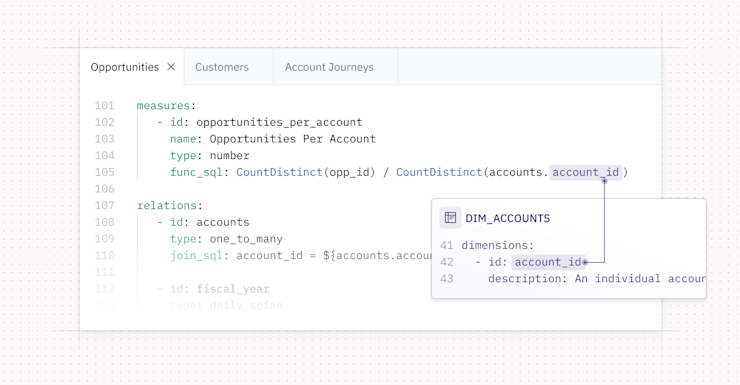Close the Opportunities tab

(171, 67)
